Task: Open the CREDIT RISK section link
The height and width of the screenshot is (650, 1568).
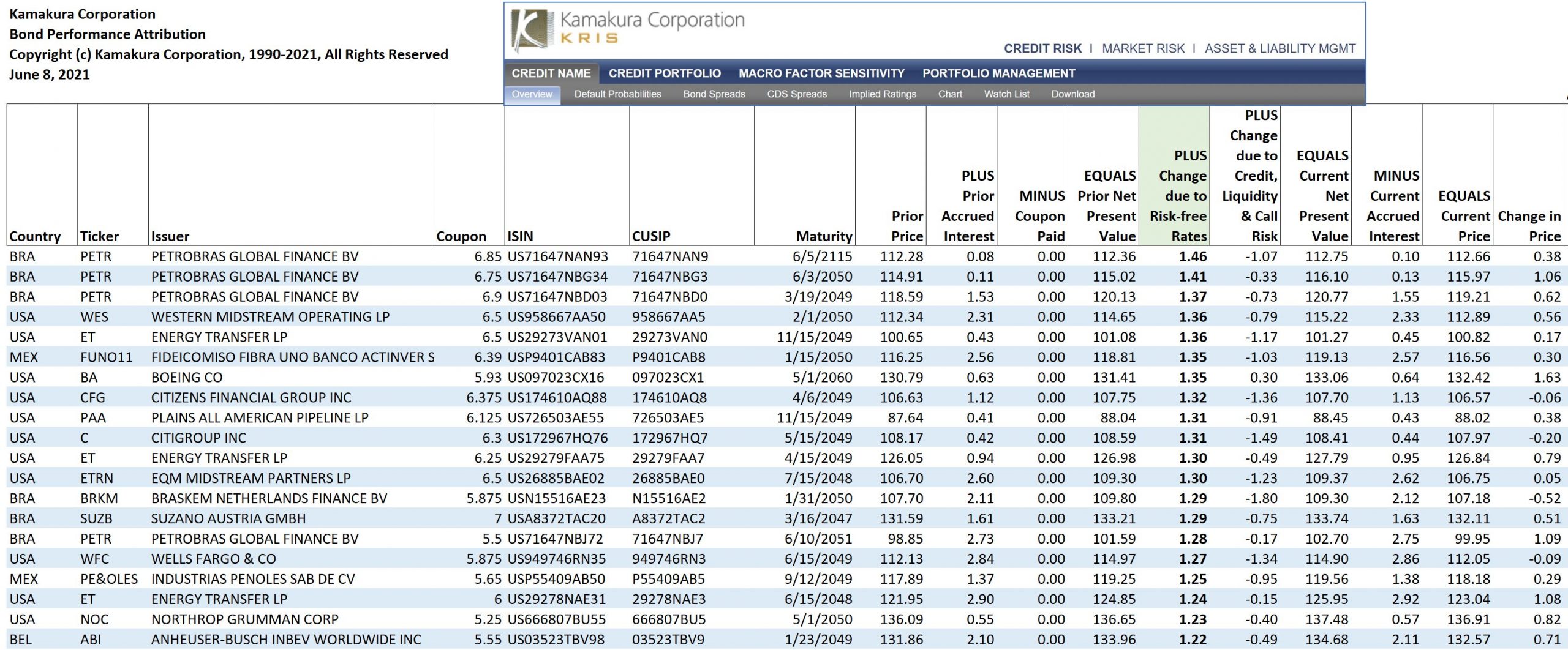Action: [x=1042, y=48]
